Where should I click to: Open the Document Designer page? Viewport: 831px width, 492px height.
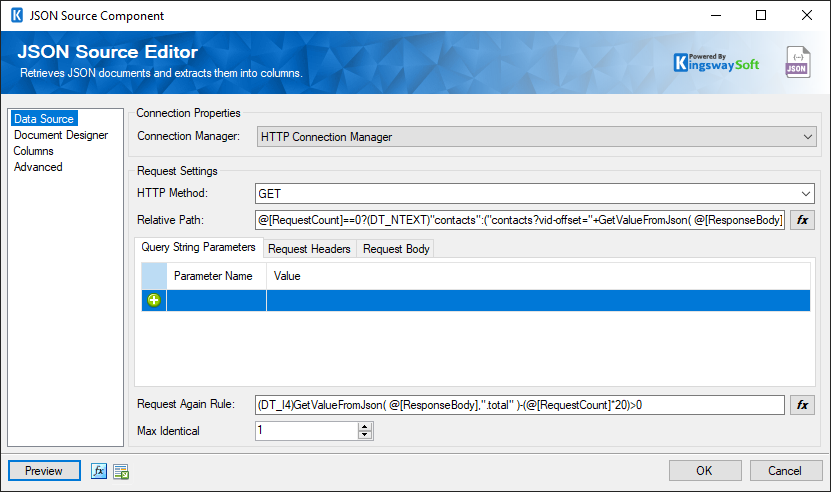(61, 135)
